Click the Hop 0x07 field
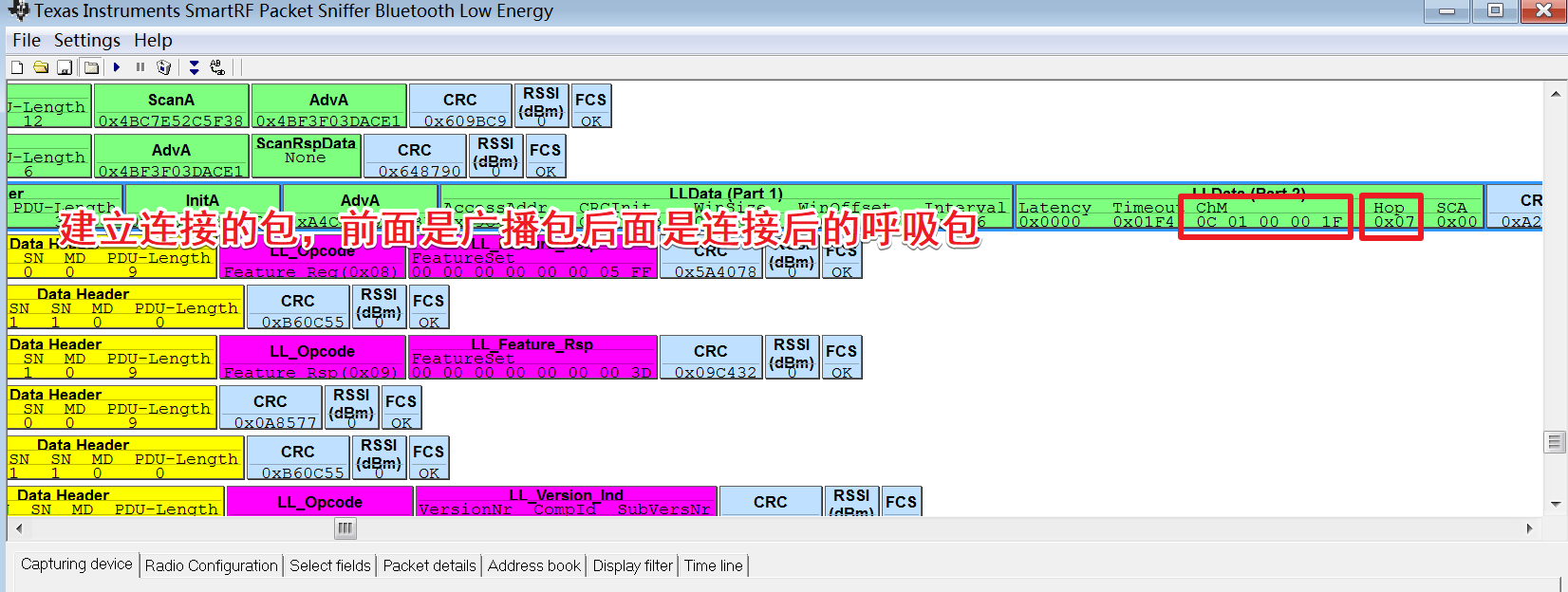Viewport: 1568px width, 592px height. (x=1392, y=214)
